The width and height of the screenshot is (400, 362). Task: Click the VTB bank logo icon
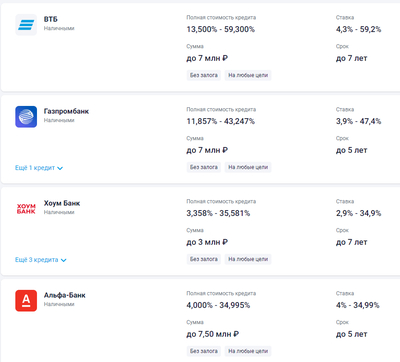(26, 25)
